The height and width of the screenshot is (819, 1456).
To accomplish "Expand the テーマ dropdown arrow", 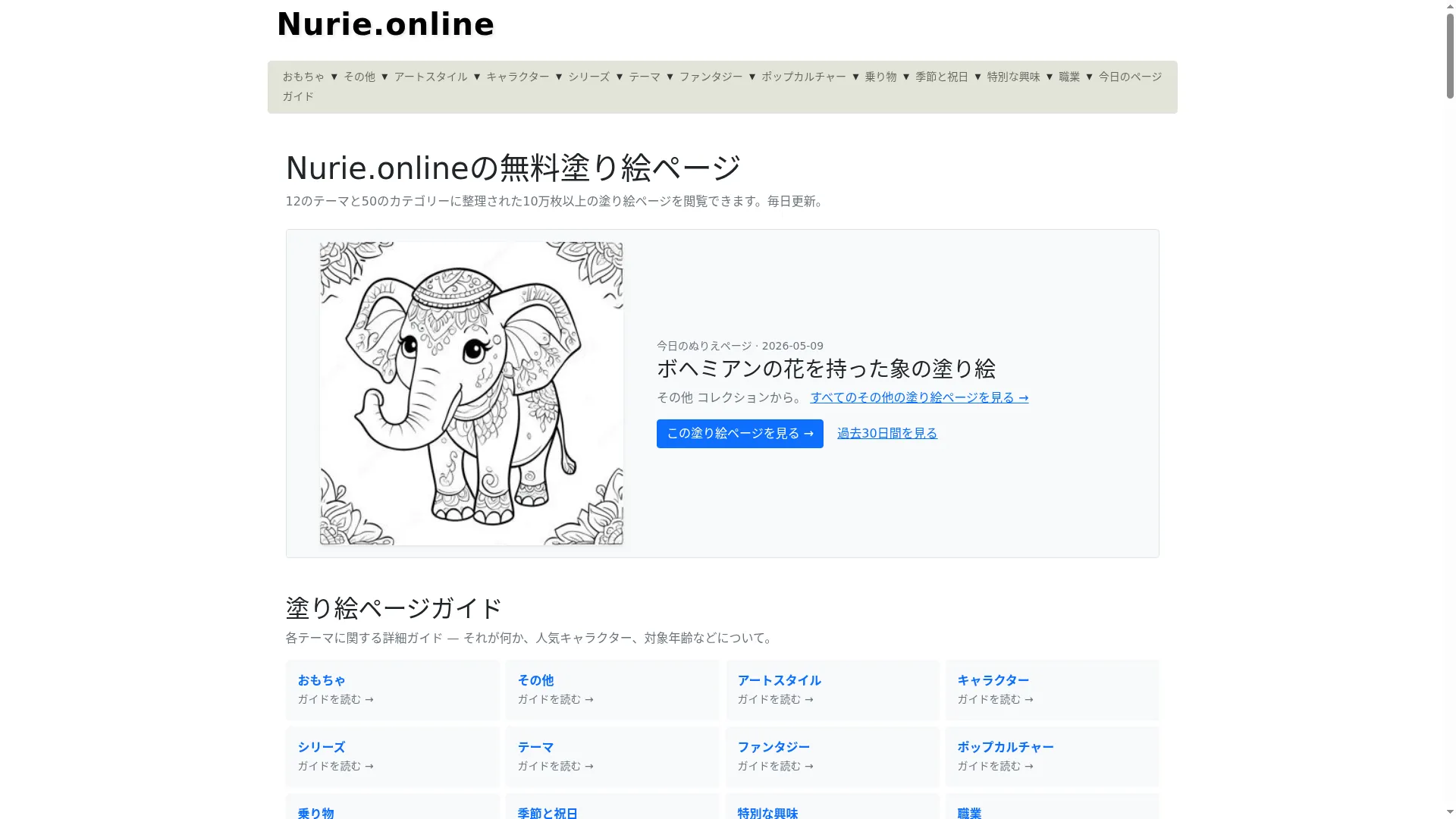I will pos(670,77).
